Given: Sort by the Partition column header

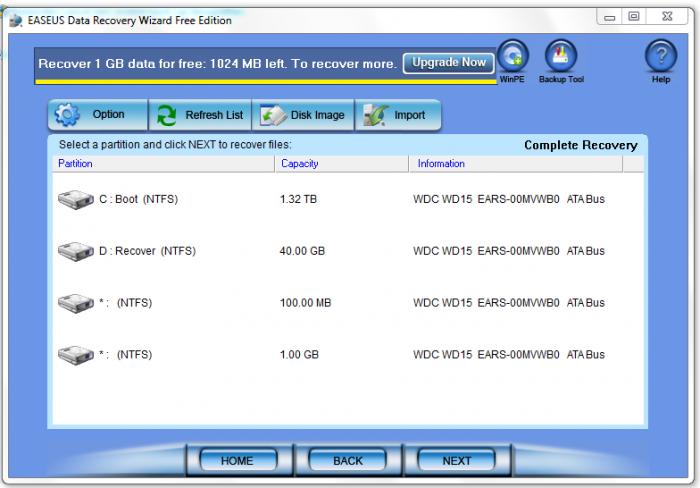Looking at the screenshot, I should click(x=163, y=164).
